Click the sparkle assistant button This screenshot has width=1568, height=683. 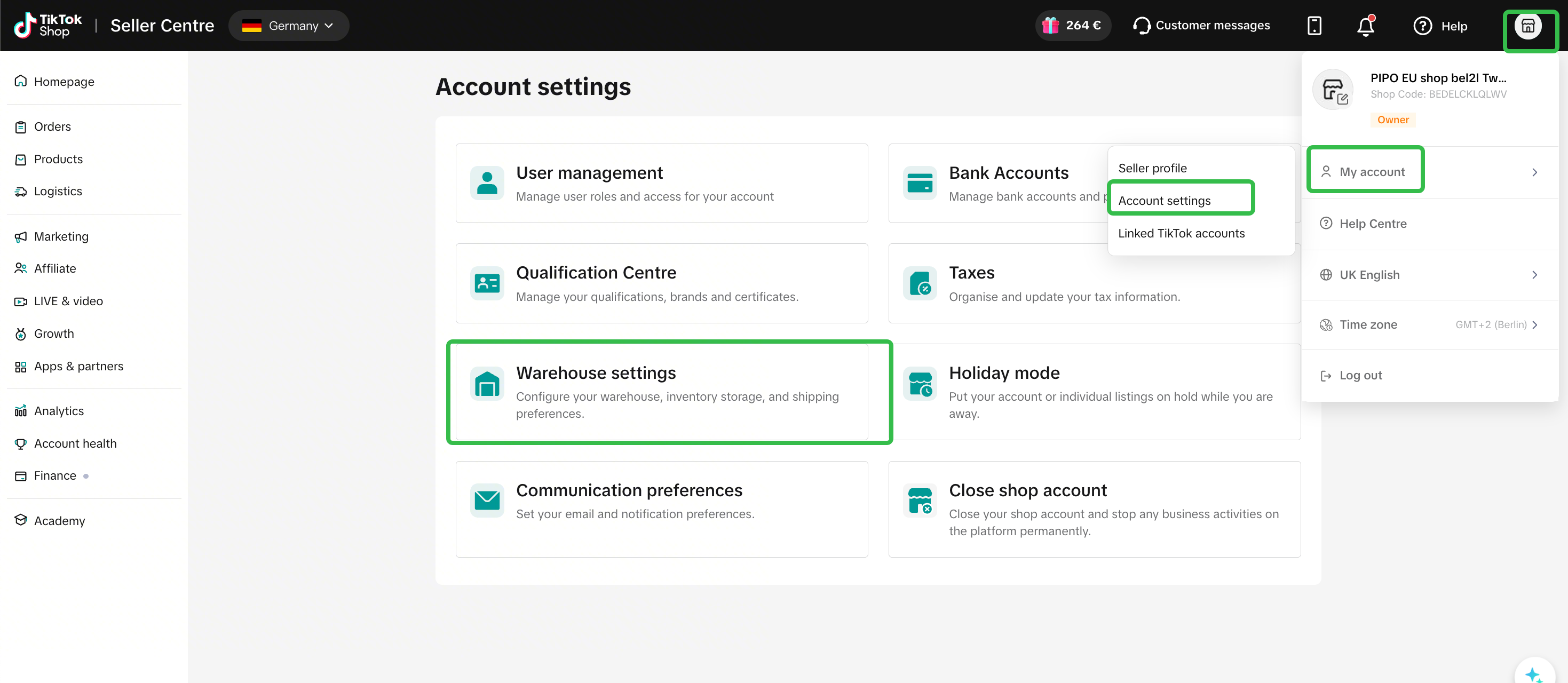pyautogui.click(x=1534, y=672)
